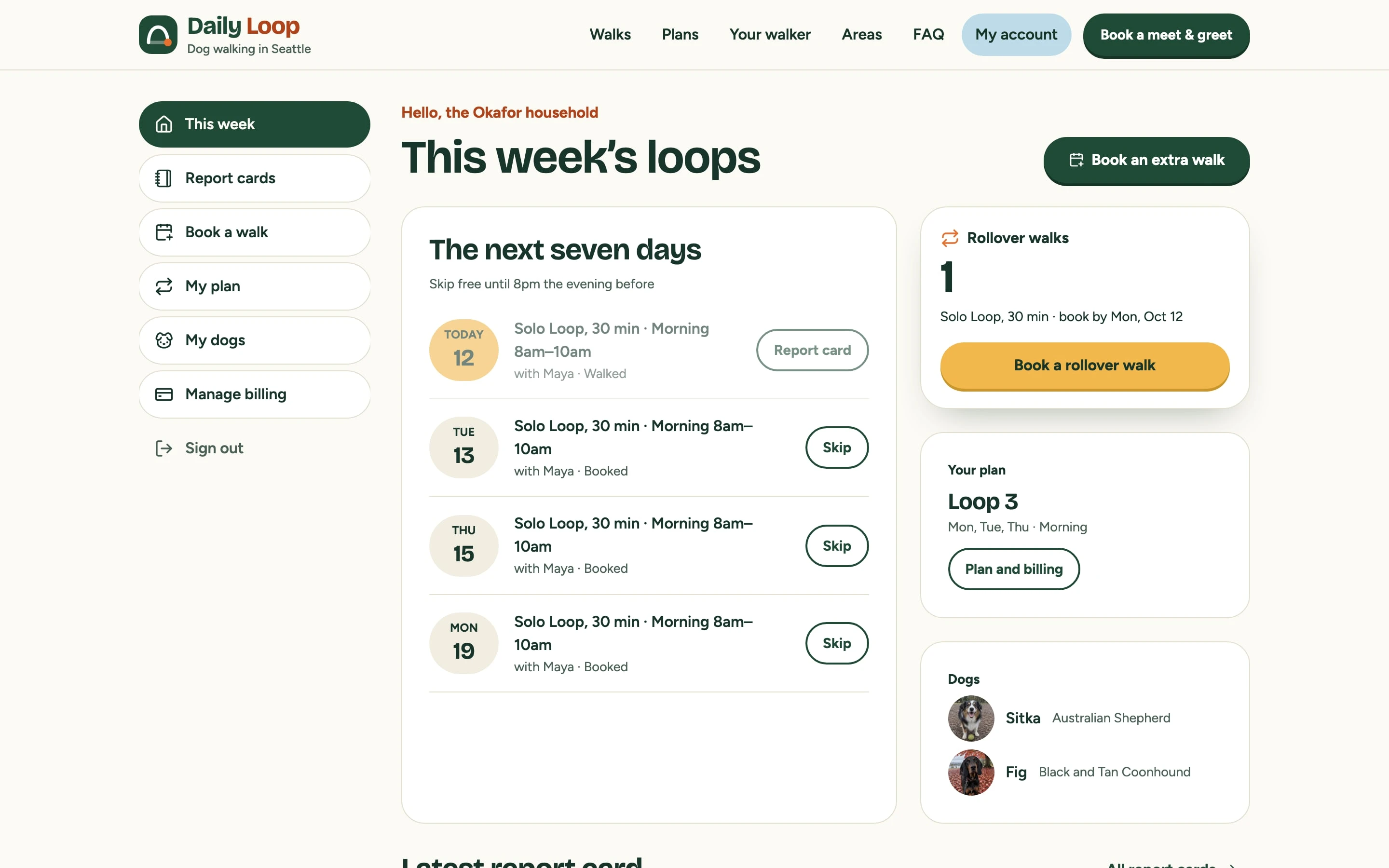Open My plan in the sidebar

[254, 286]
